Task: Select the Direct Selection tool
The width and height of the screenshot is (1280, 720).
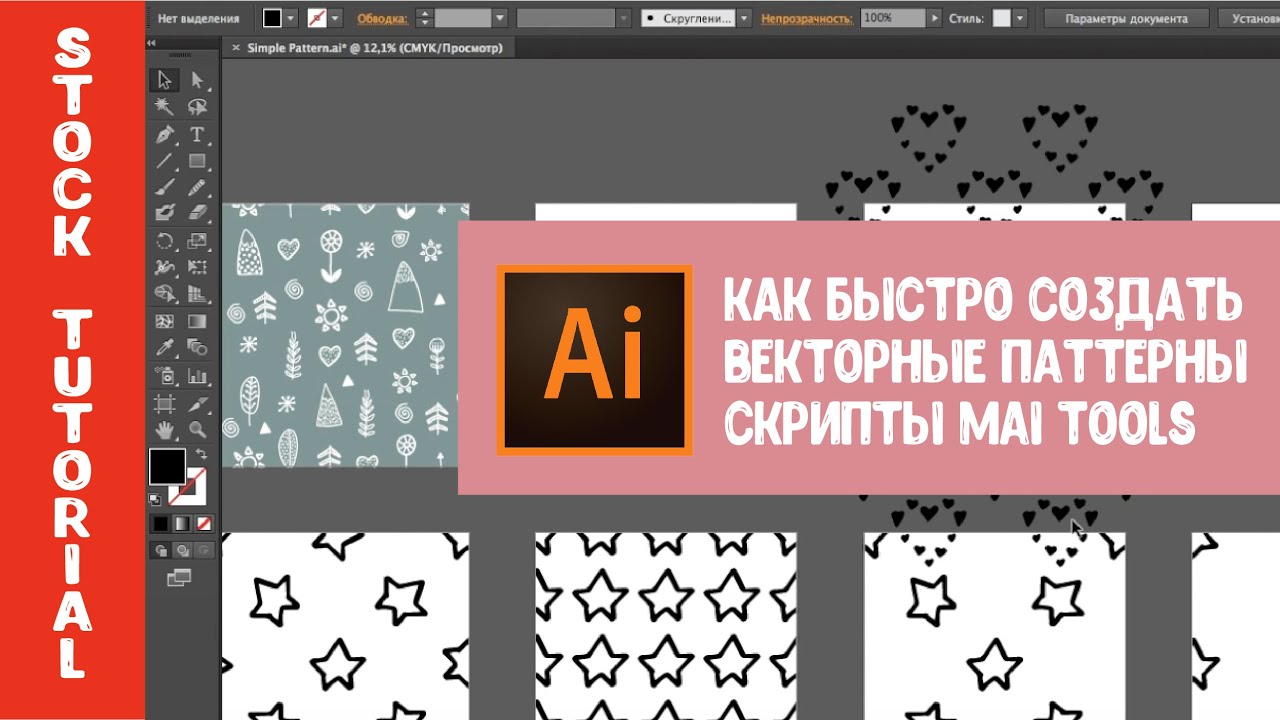Action: click(197, 80)
